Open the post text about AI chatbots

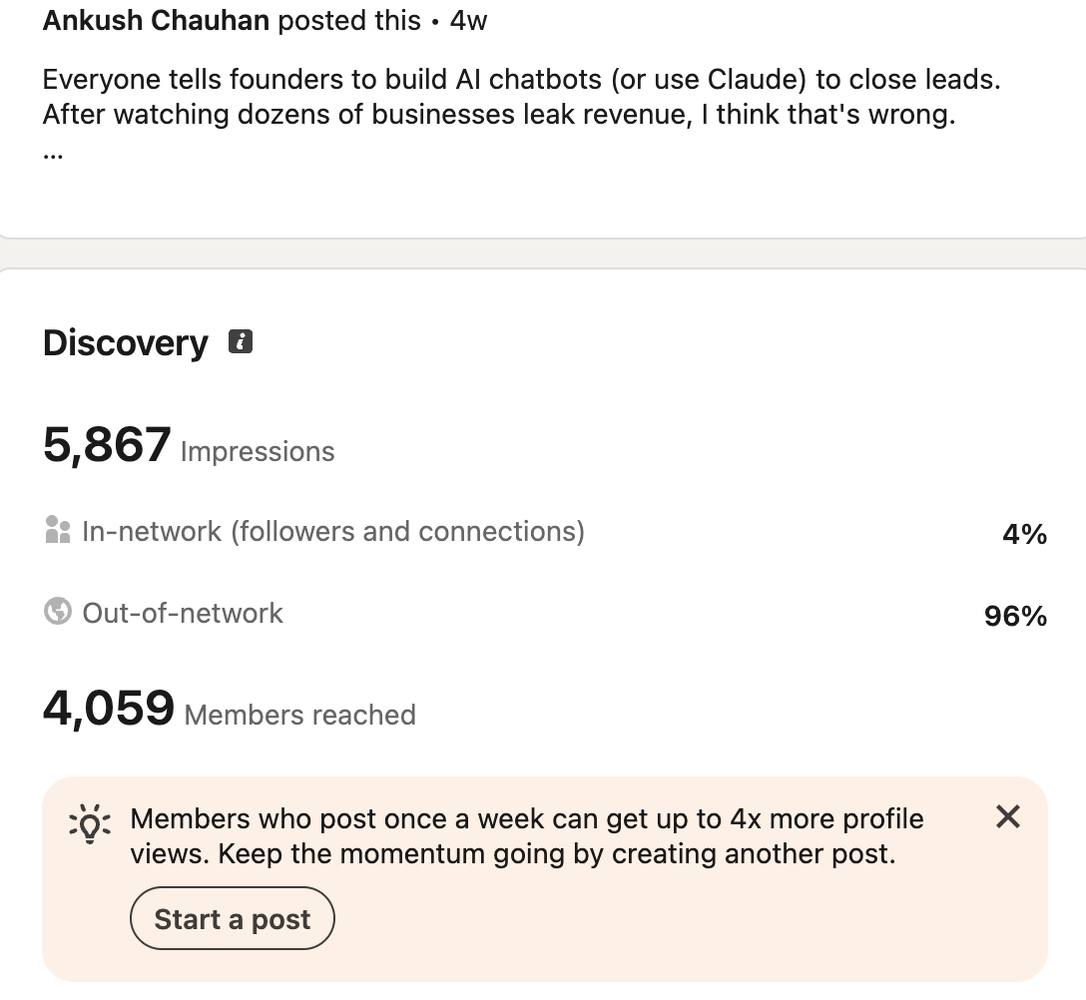click(521, 97)
